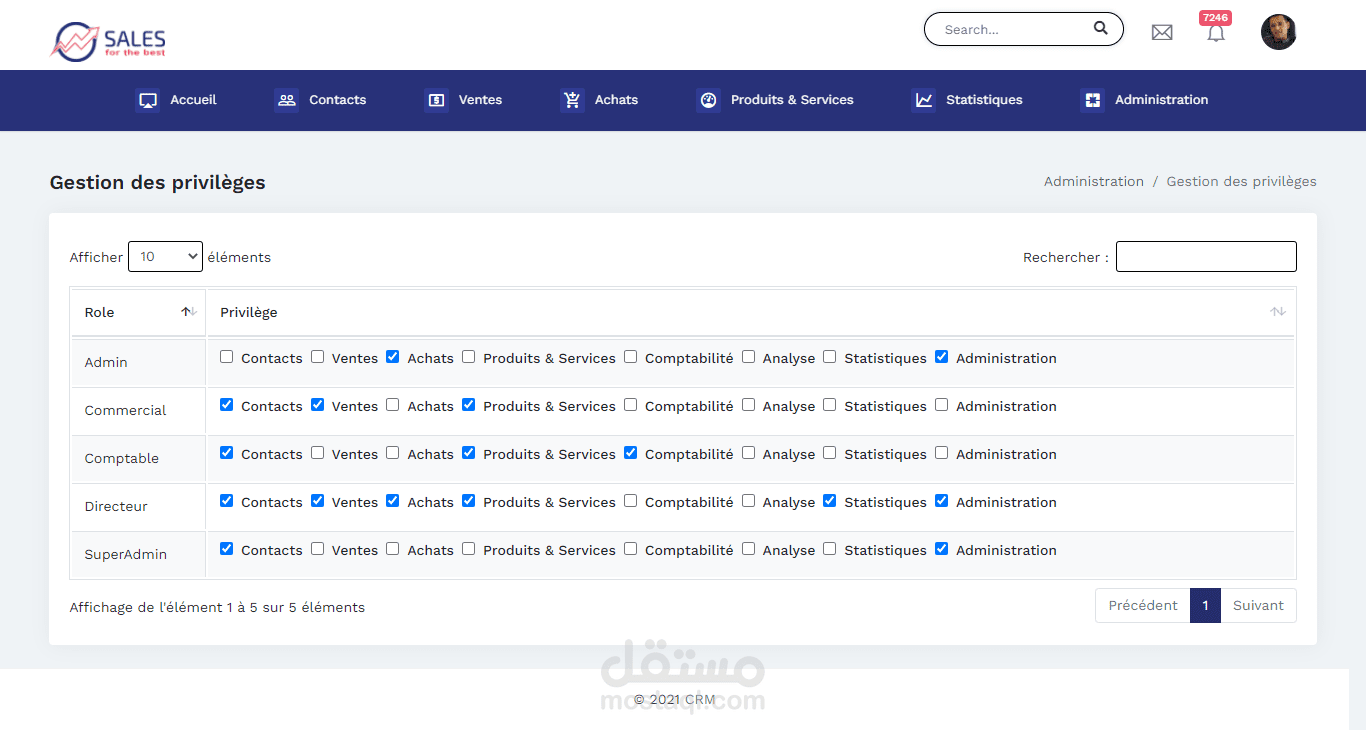Sort by Role column arrows
Viewport: 1366px width, 730px height.
coord(189,312)
